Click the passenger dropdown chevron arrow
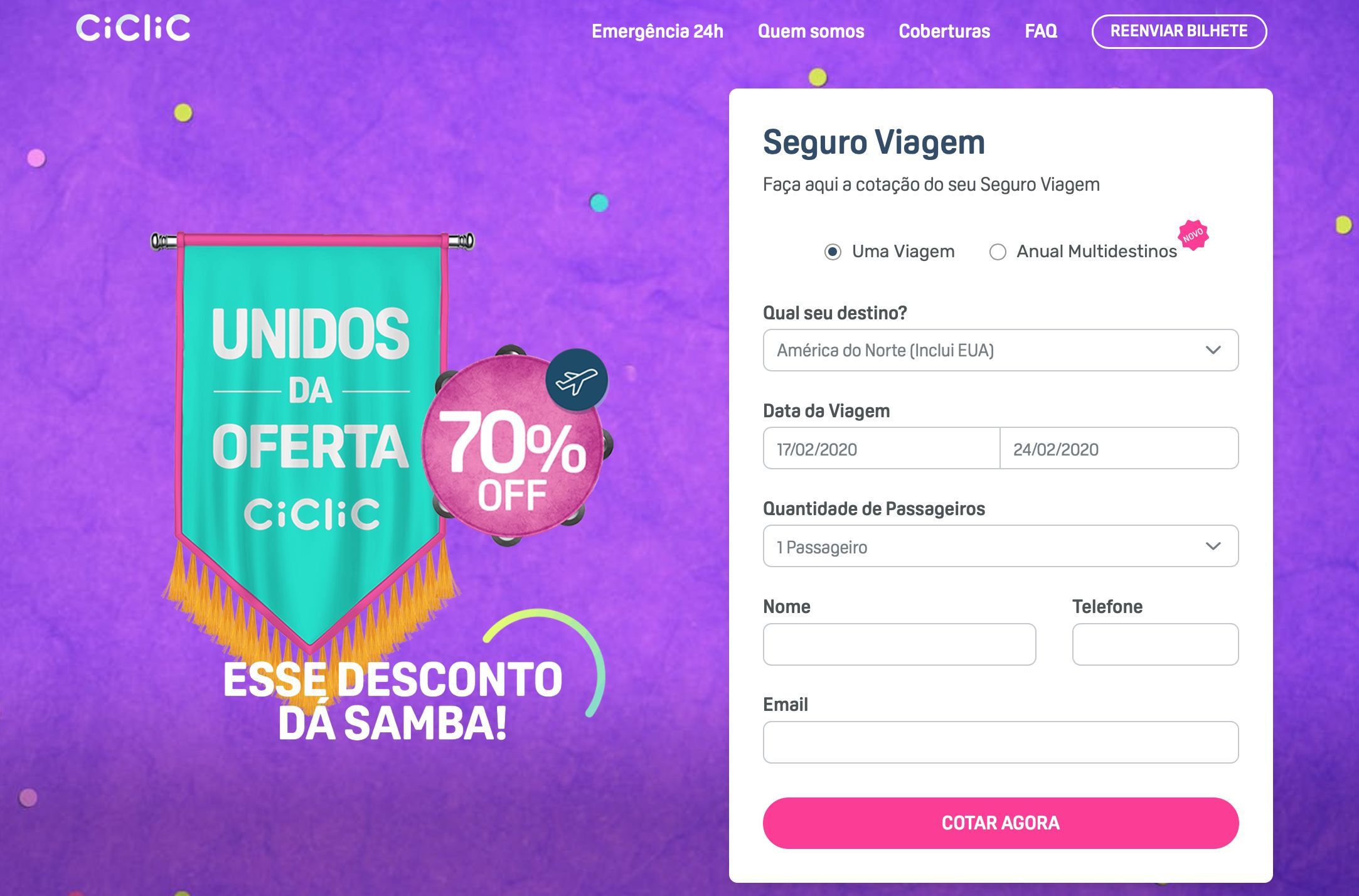This screenshot has width=1359, height=896. click(1213, 546)
